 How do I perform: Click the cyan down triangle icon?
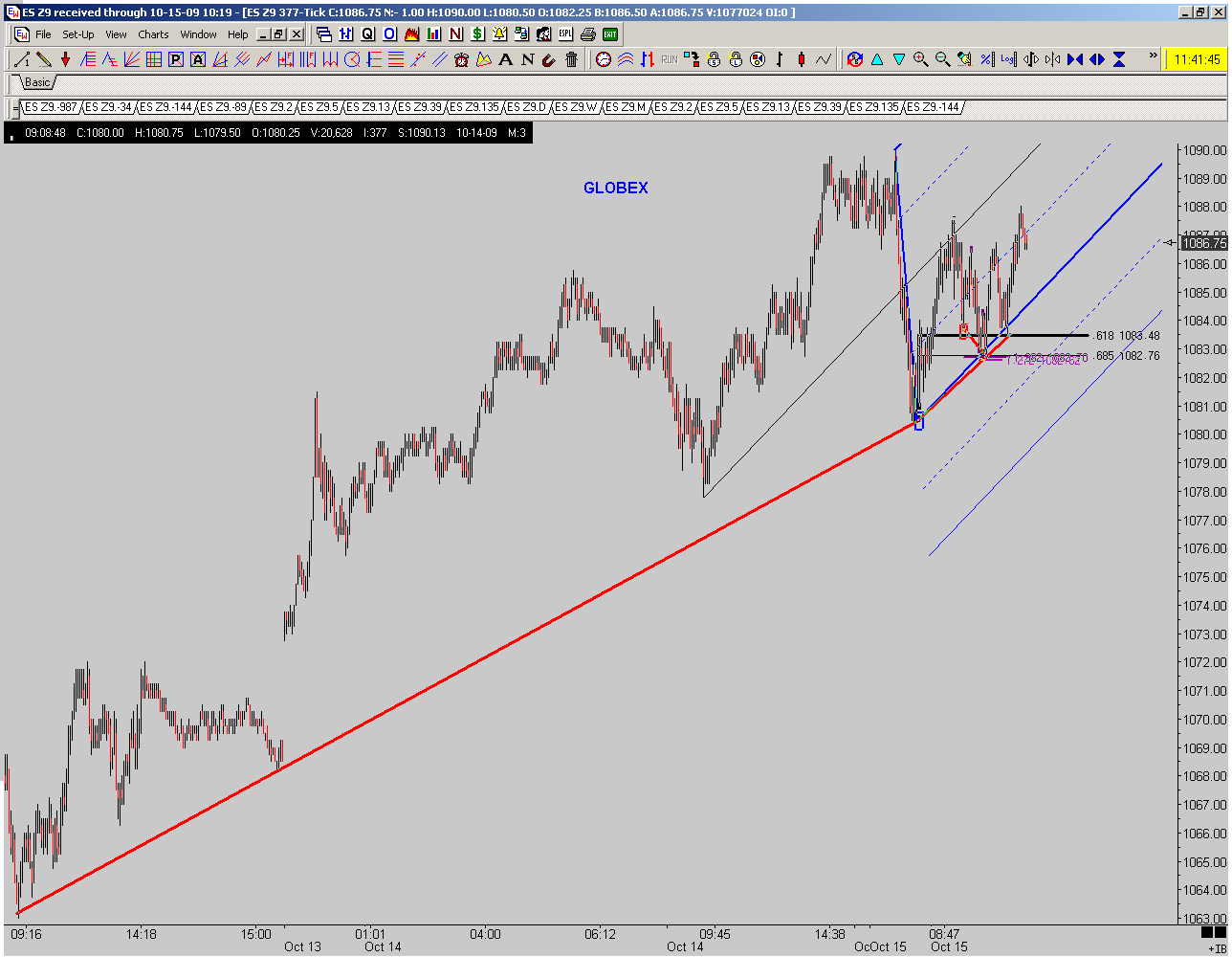click(899, 59)
